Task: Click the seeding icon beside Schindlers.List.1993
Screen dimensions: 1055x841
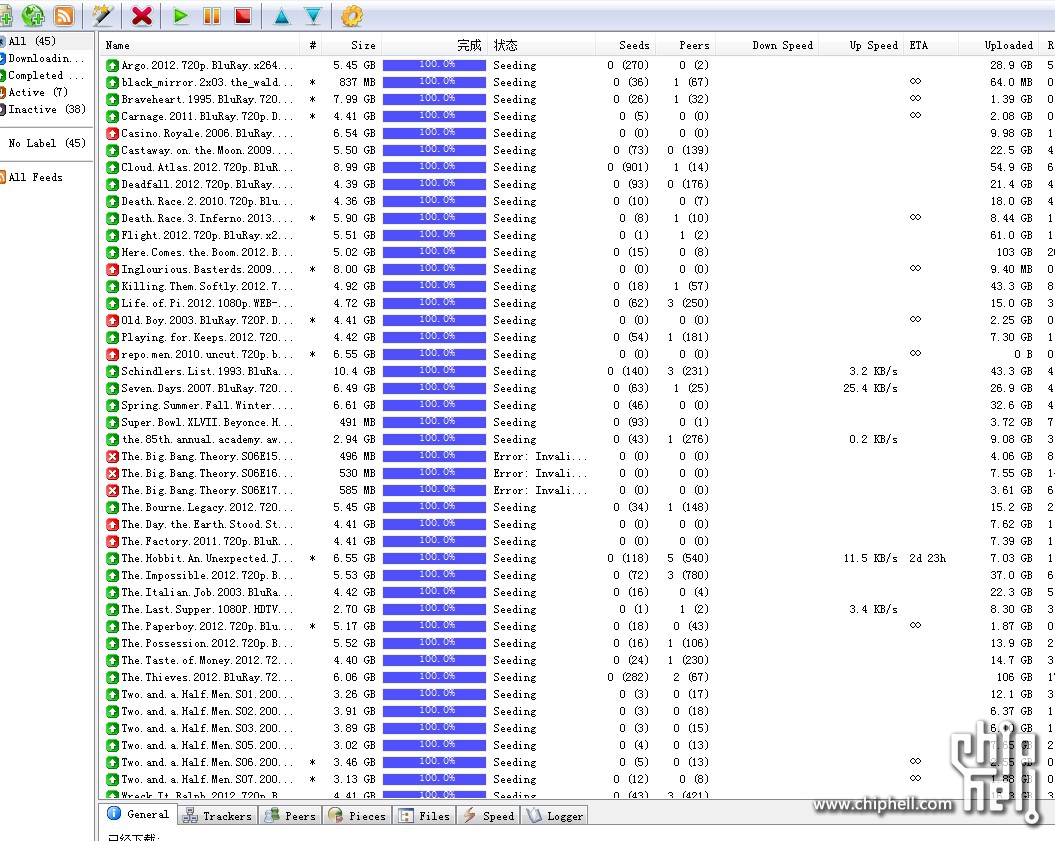Action: click(x=112, y=371)
